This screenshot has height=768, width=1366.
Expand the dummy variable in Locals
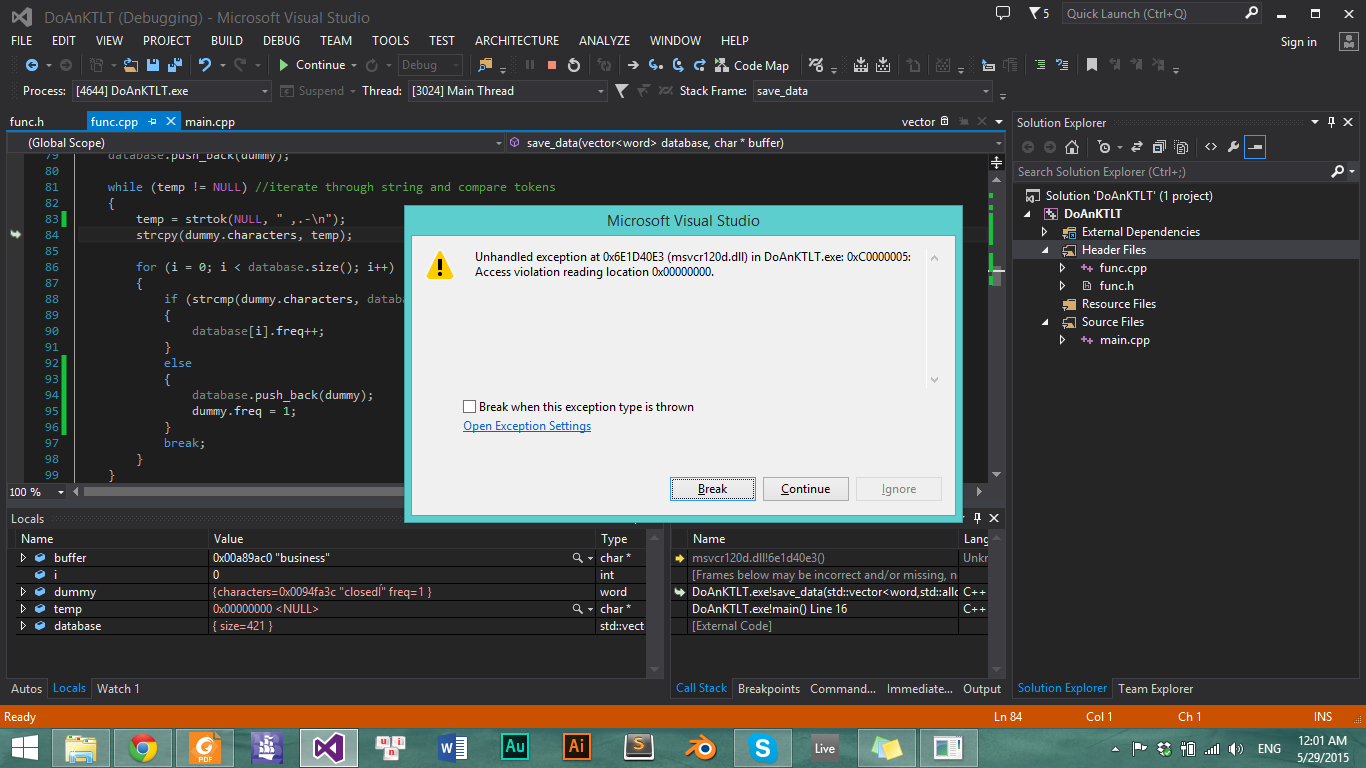click(23, 592)
